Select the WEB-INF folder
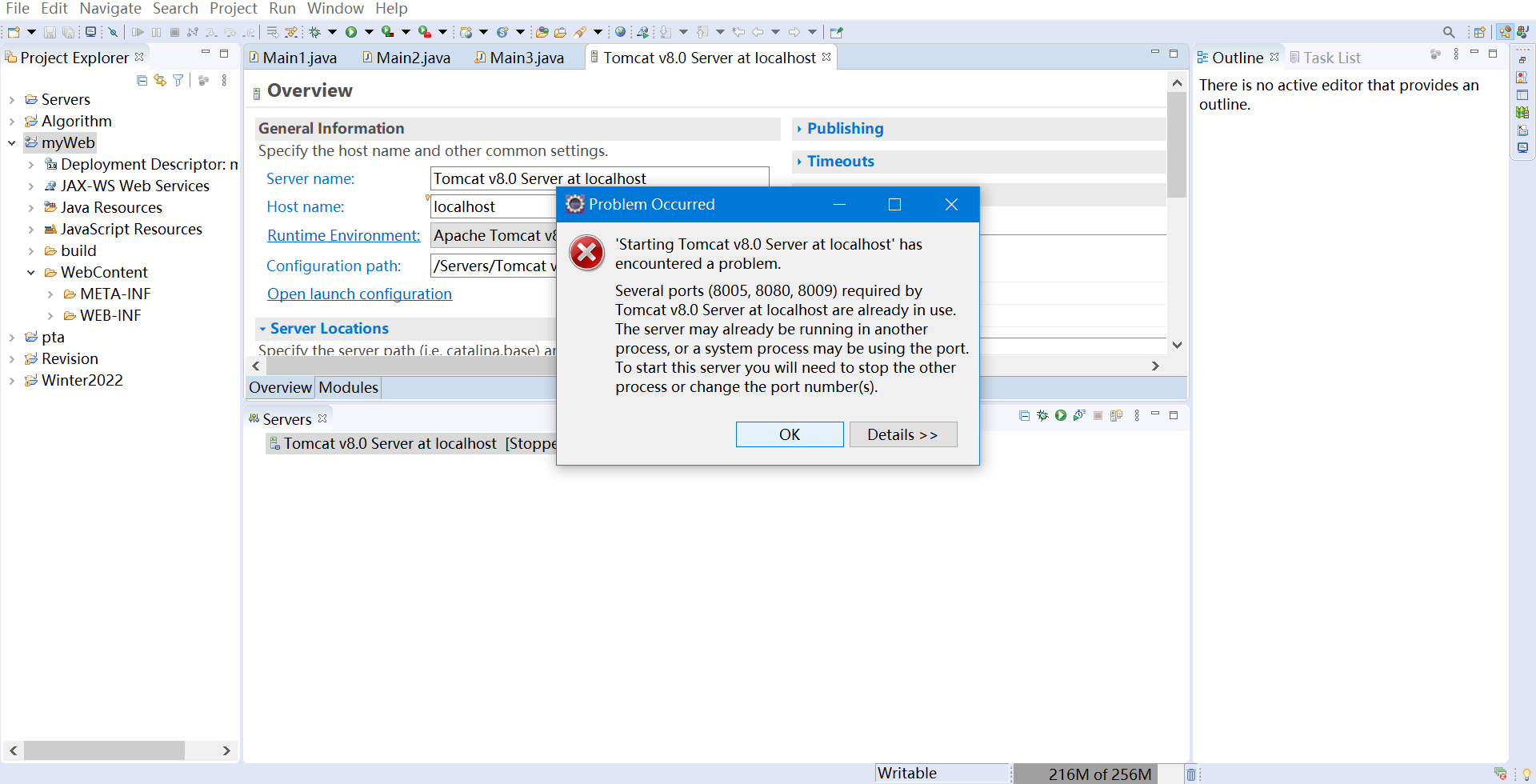 pos(110,316)
